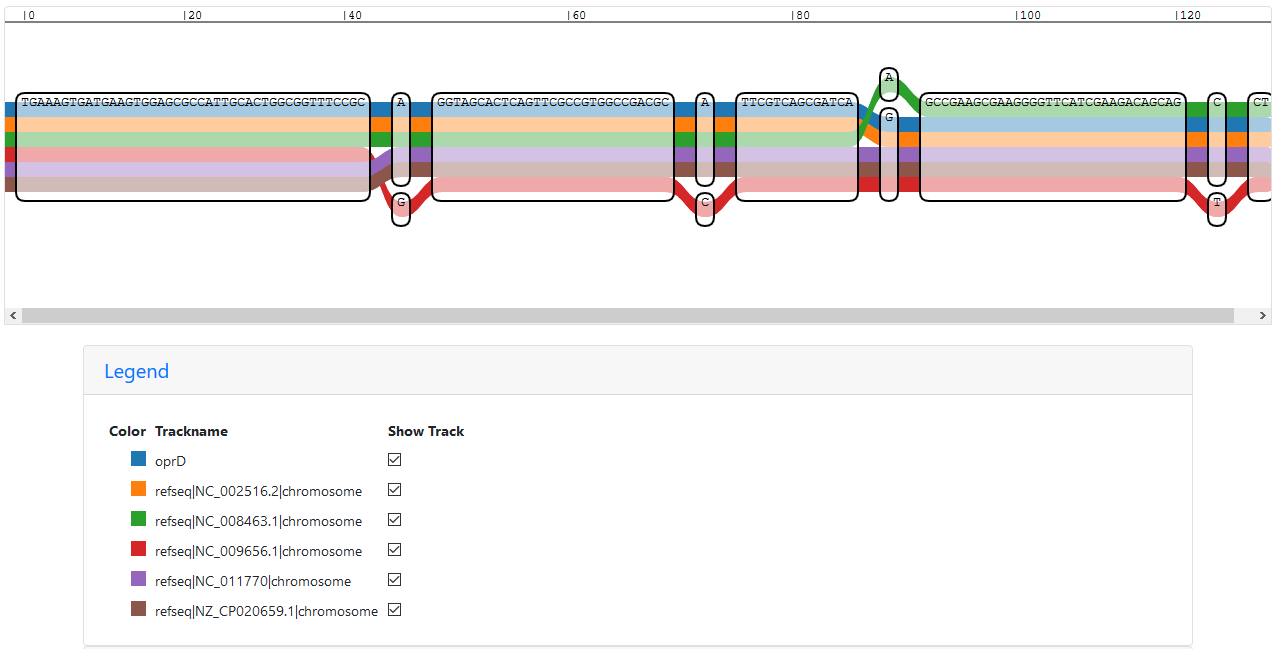
Task: Toggle visibility of refseq|NC_011770|chromosome track
Action: [x=394, y=580]
